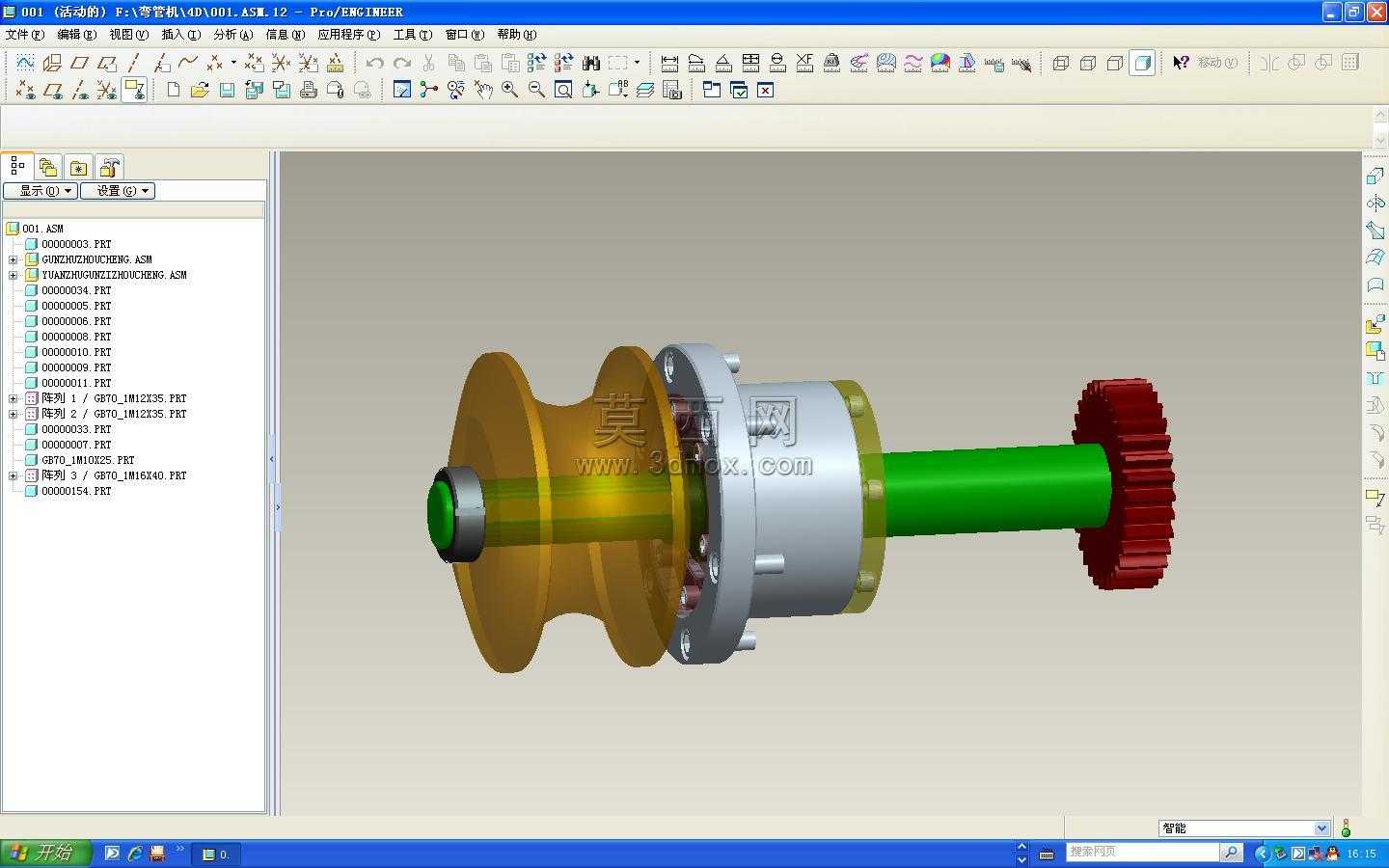
Task: Print using the printer icon
Action: tap(309, 90)
